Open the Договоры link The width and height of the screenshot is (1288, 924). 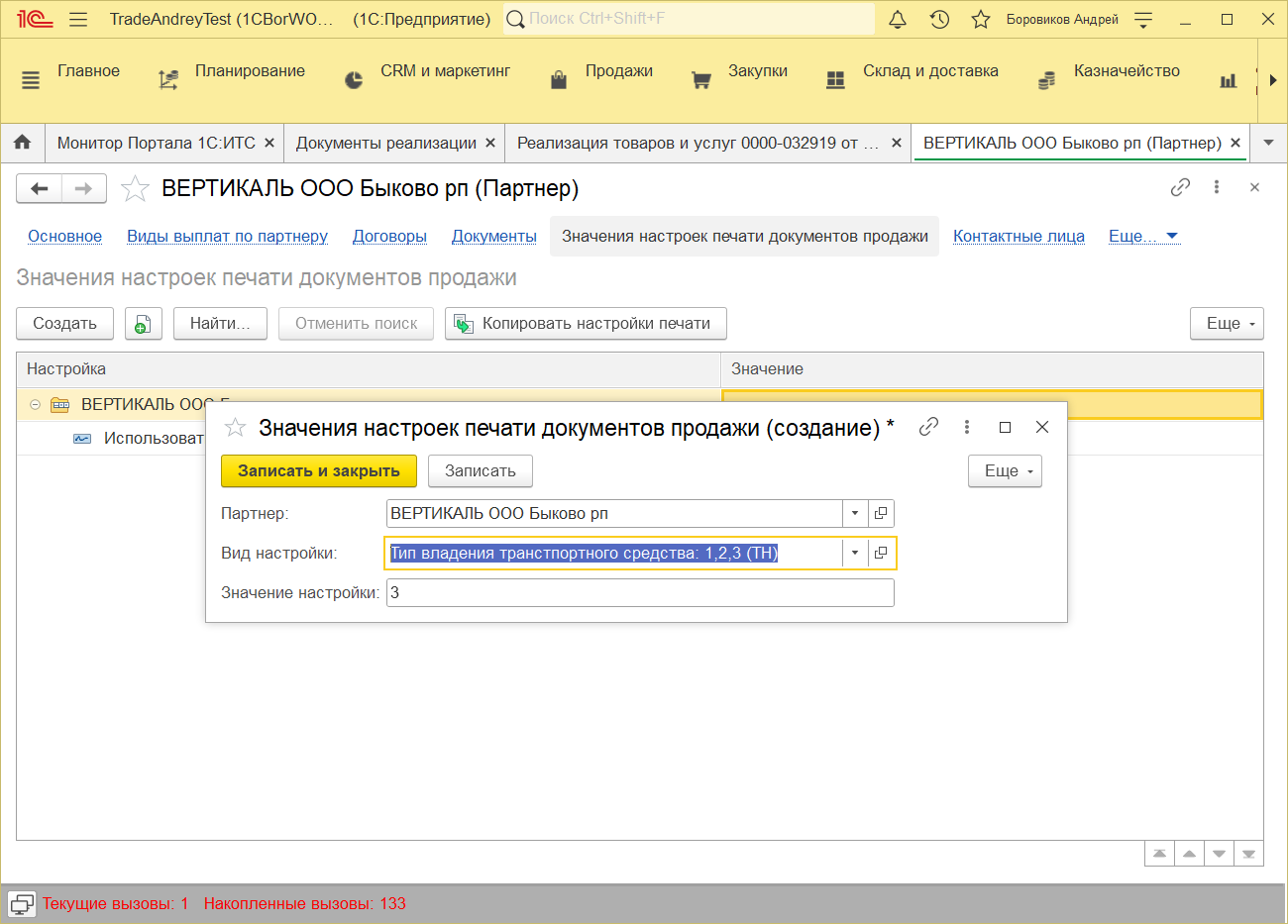[x=389, y=236]
